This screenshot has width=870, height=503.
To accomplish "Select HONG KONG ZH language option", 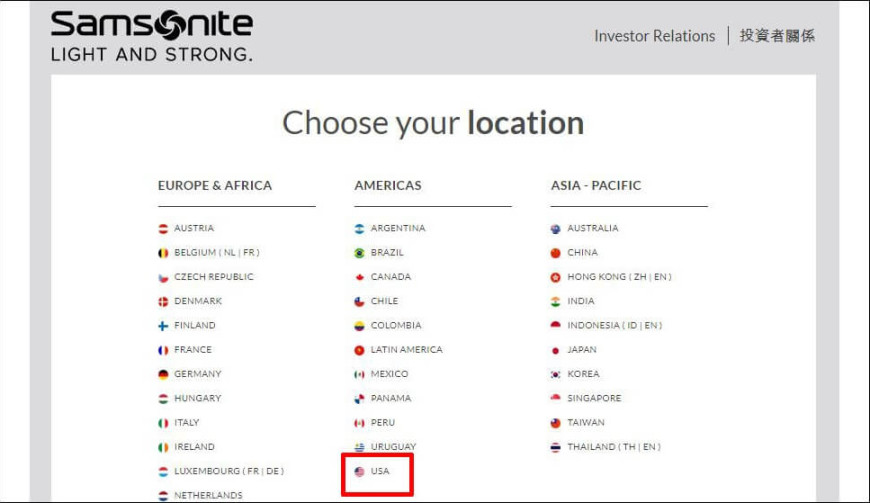I will [640, 277].
